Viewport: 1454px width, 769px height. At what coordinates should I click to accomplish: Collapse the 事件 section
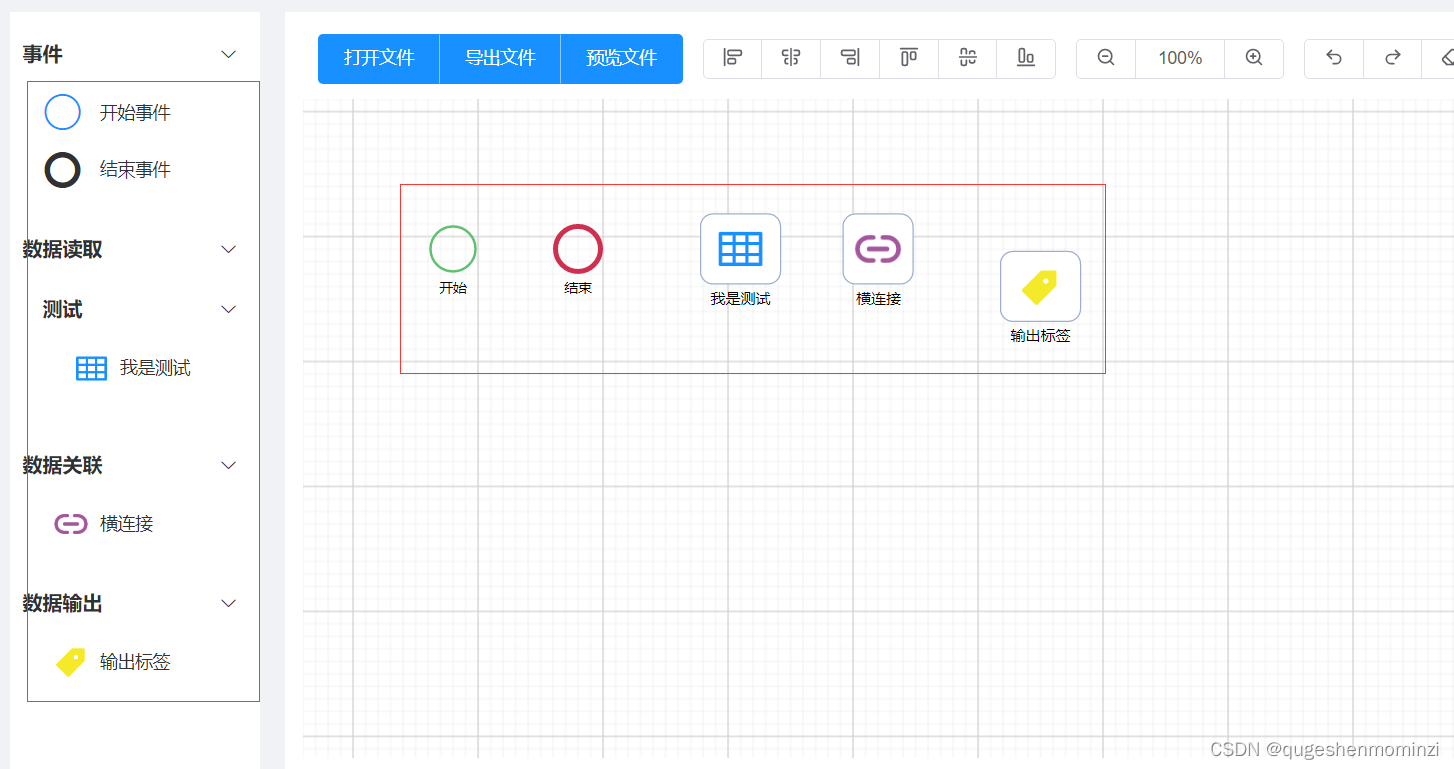pos(228,54)
